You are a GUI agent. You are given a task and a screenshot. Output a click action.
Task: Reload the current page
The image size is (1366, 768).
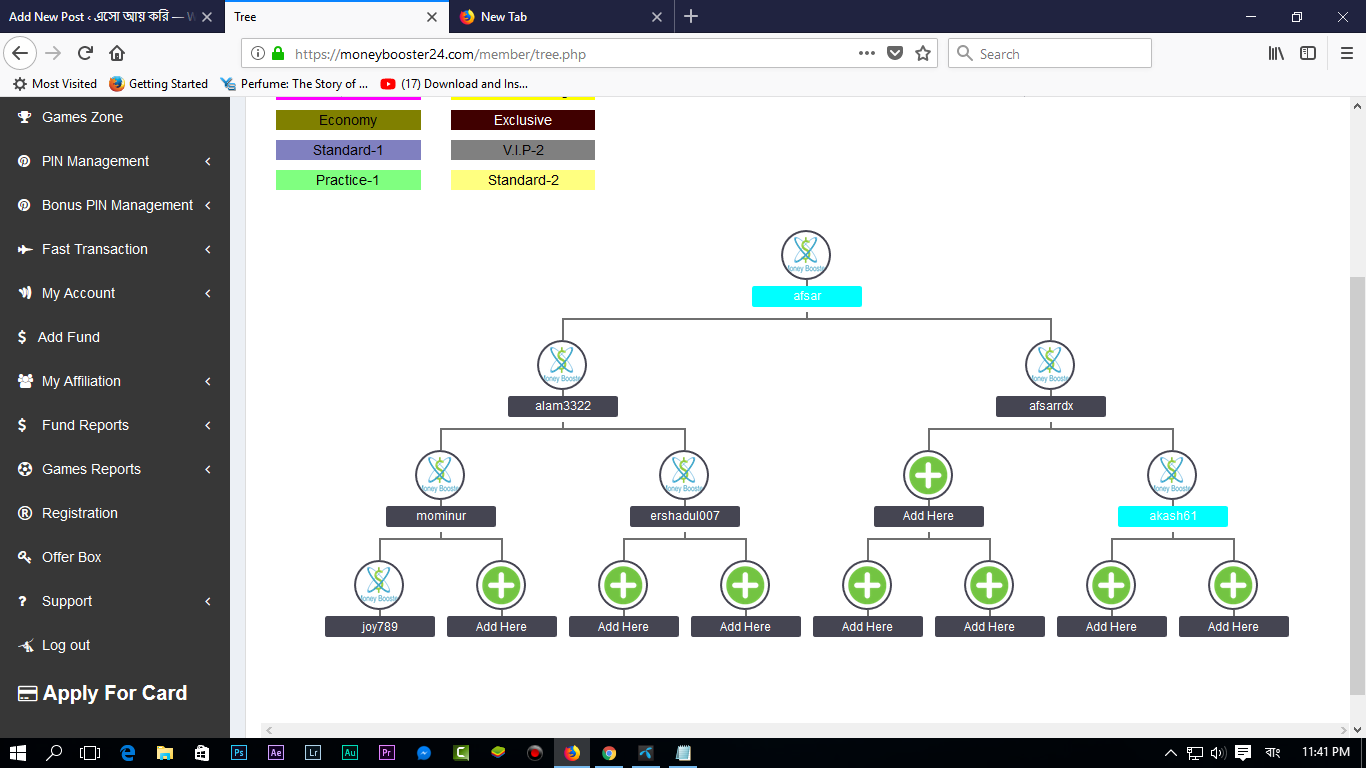click(85, 54)
